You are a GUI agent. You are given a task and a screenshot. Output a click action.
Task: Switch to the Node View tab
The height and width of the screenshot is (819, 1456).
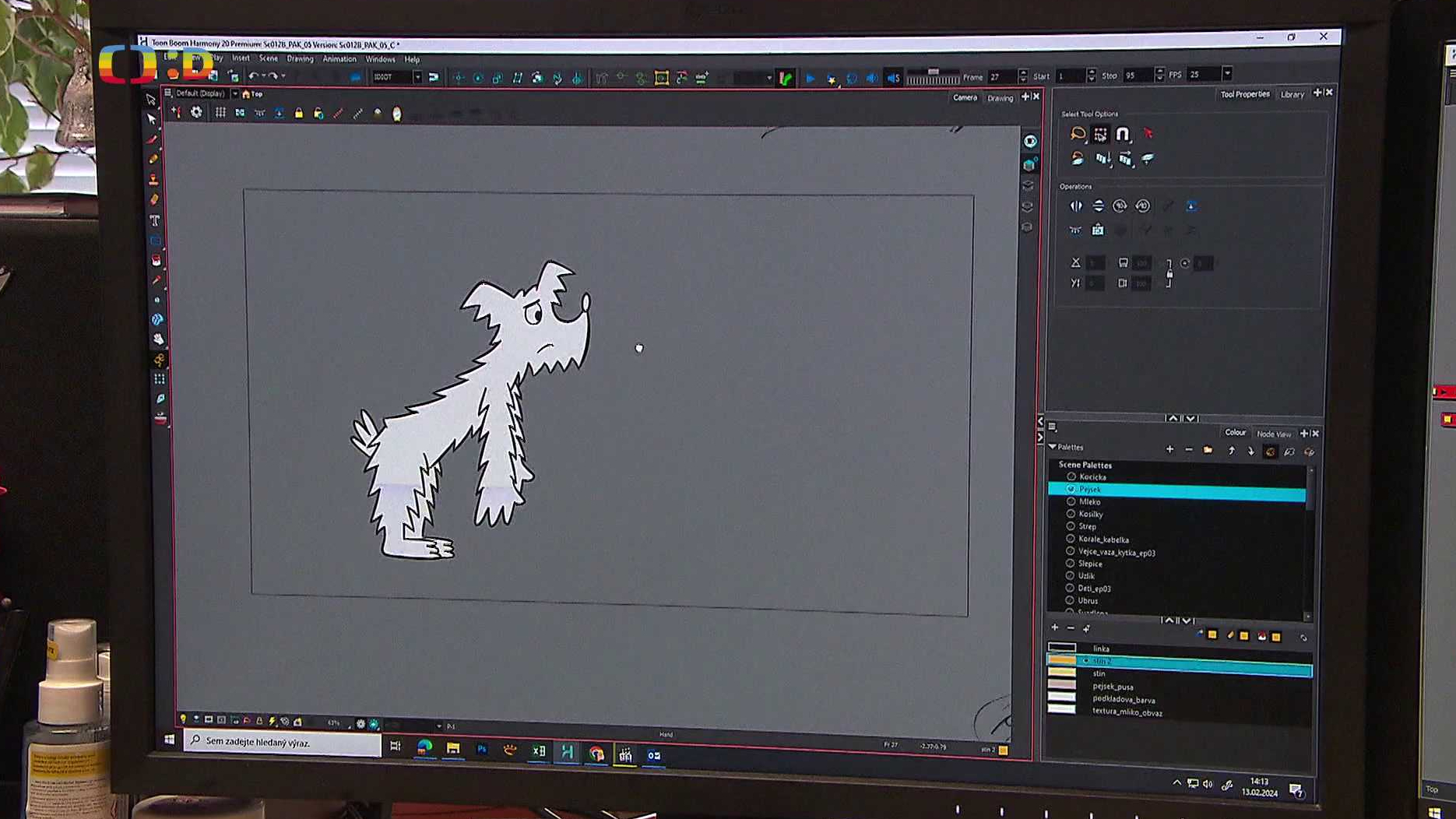pos(1273,434)
